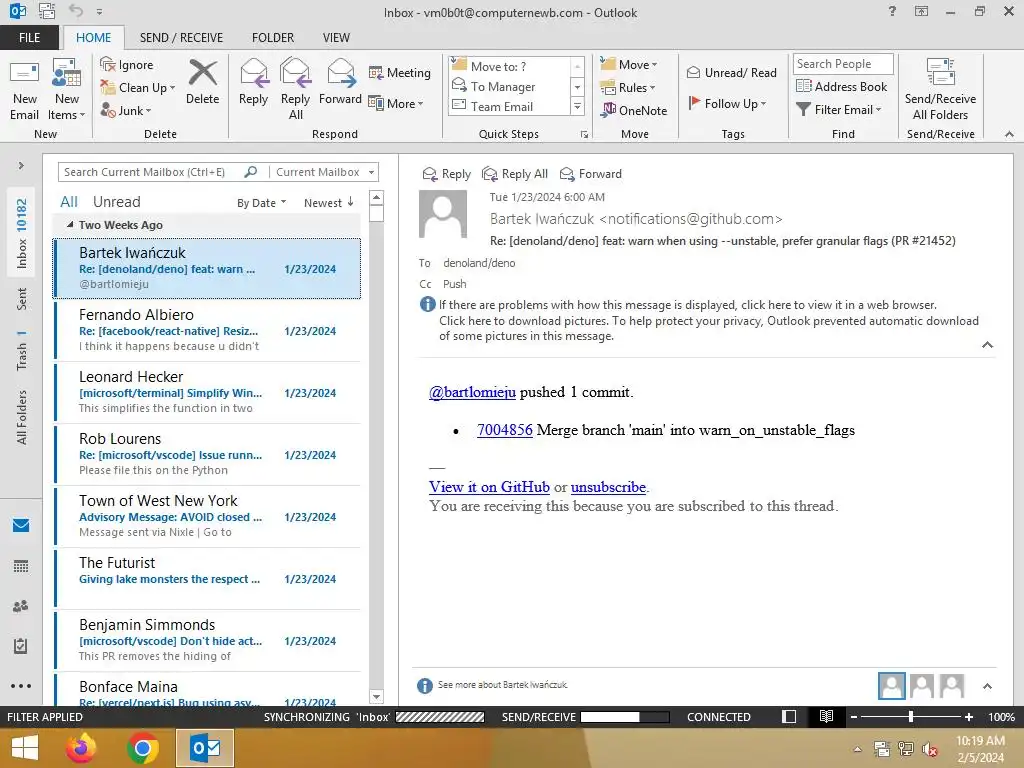Viewport: 1024px width, 768px height.
Task: Open the email from Rob Lourens
Action: pos(208,454)
